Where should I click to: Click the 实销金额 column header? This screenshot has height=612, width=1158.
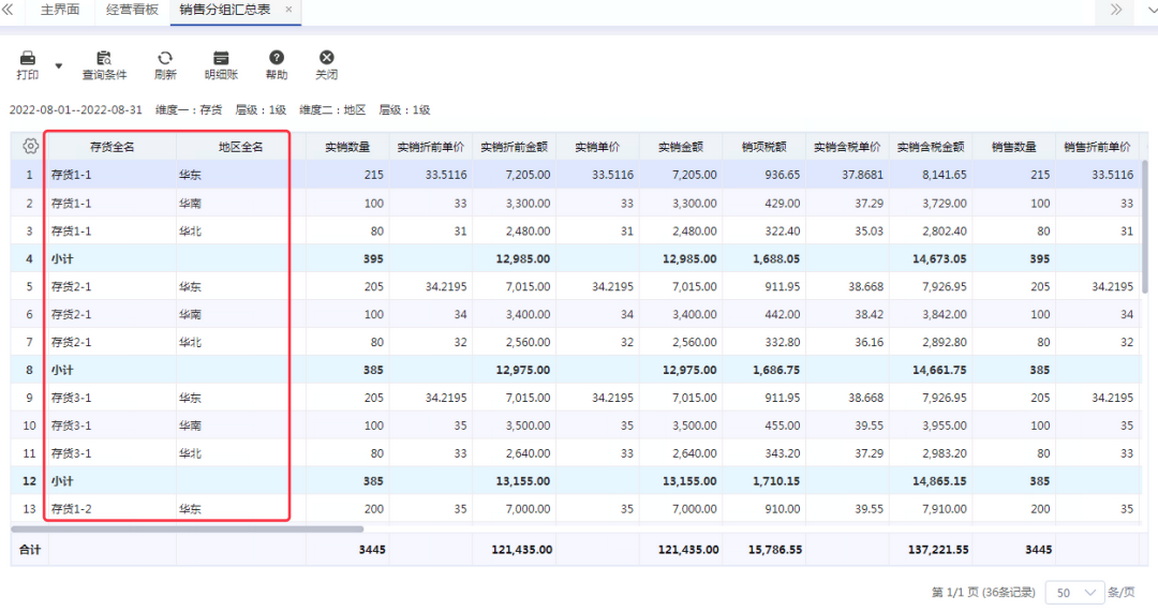pyautogui.click(x=681, y=147)
